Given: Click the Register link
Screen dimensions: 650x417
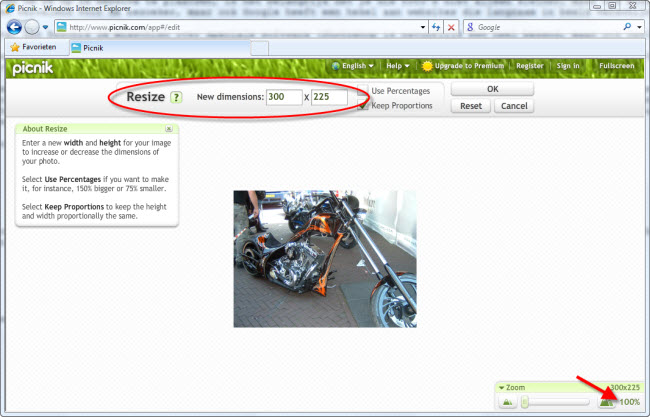Looking at the screenshot, I should [x=529, y=65].
